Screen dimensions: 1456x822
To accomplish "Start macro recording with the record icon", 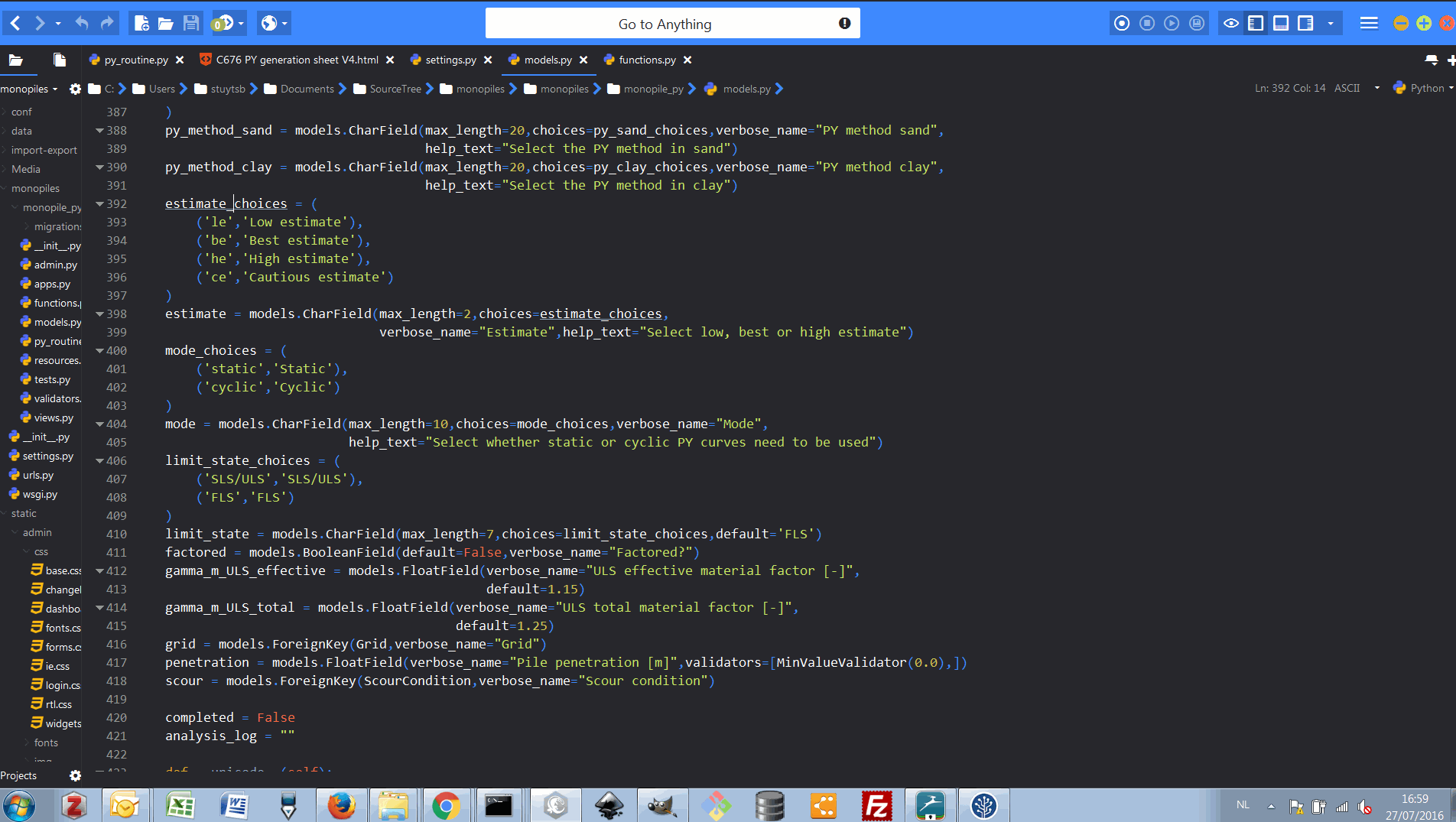I will [x=1122, y=24].
